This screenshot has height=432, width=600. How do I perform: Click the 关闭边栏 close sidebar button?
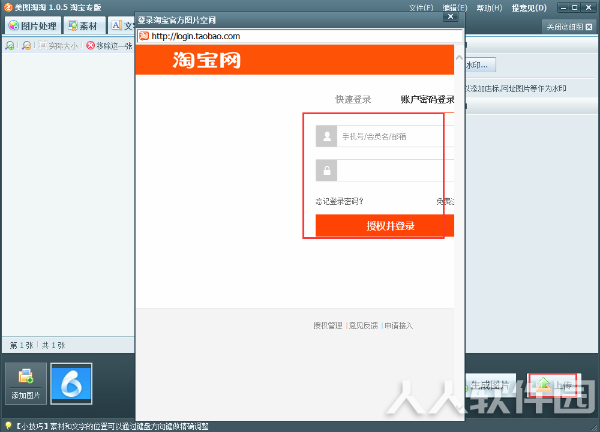point(569,27)
